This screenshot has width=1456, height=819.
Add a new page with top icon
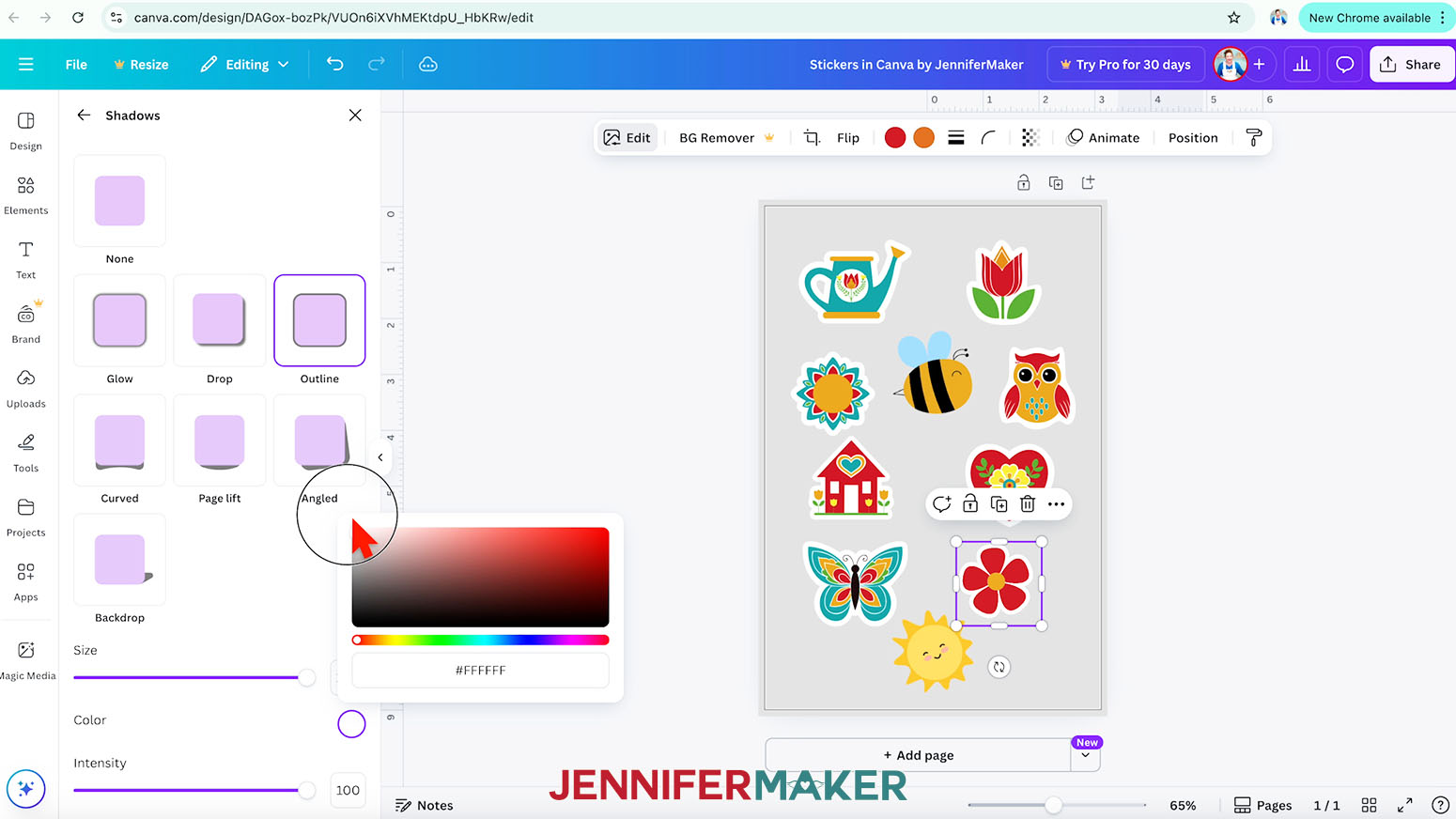point(1088,182)
